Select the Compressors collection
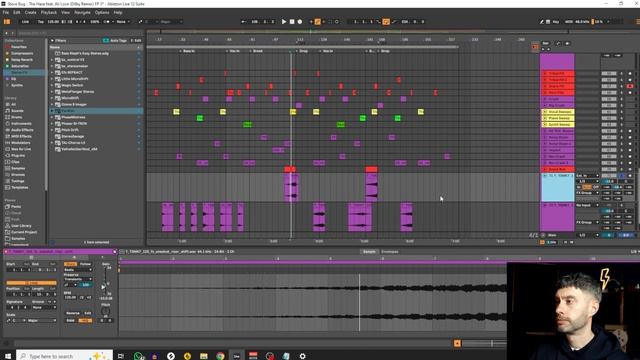Image resolution: width=640 pixels, height=360 pixels. click(22, 53)
